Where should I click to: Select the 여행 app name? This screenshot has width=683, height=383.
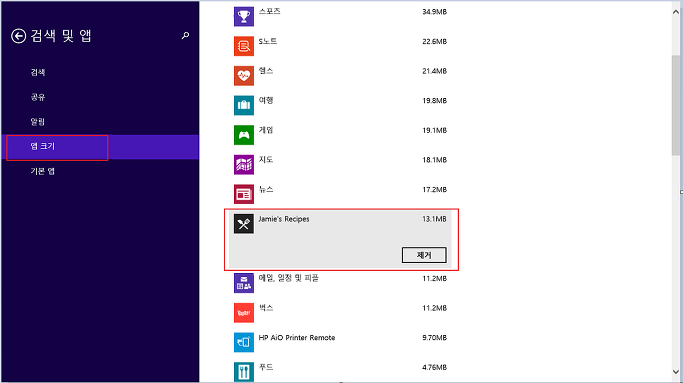266,101
